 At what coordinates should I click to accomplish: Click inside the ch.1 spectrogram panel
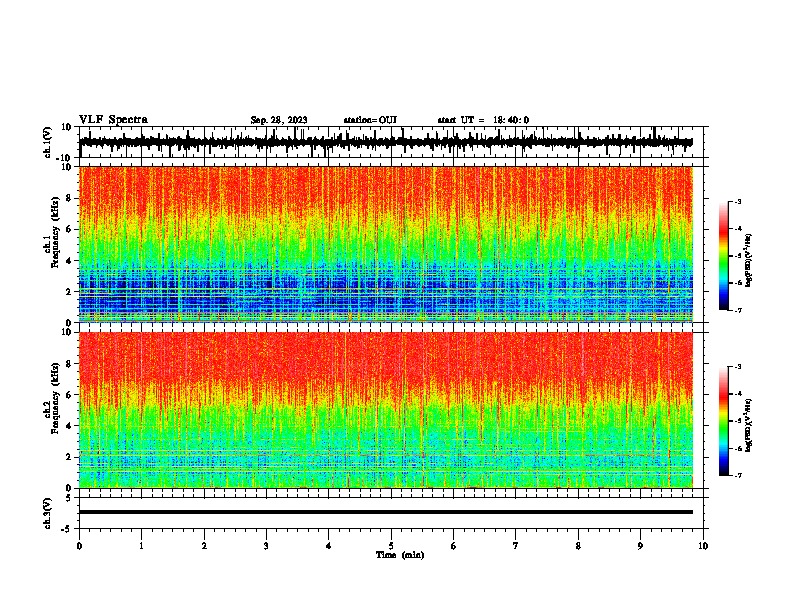[x=385, y=244]
